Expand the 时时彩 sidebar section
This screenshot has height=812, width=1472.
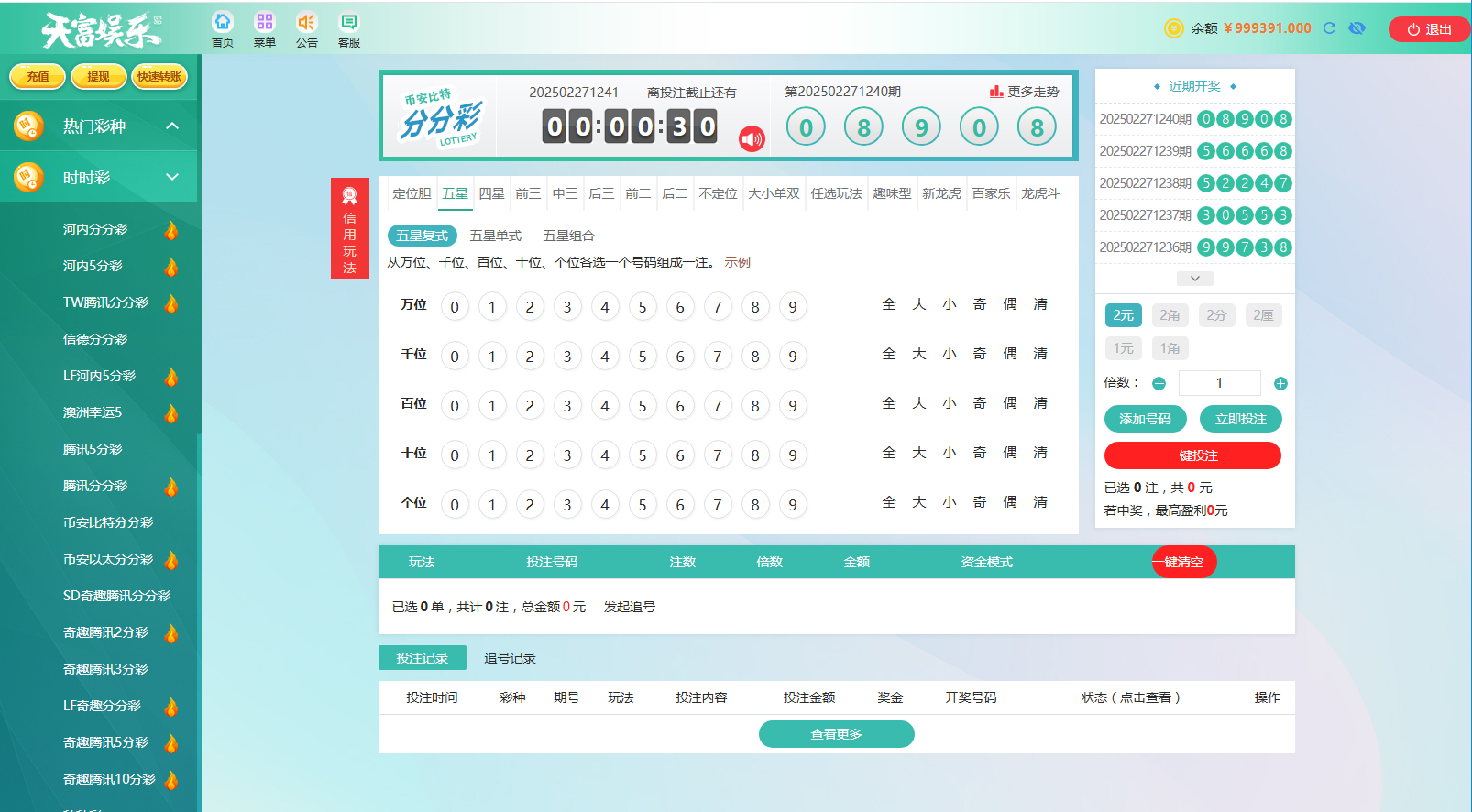[x=172, y=177]
